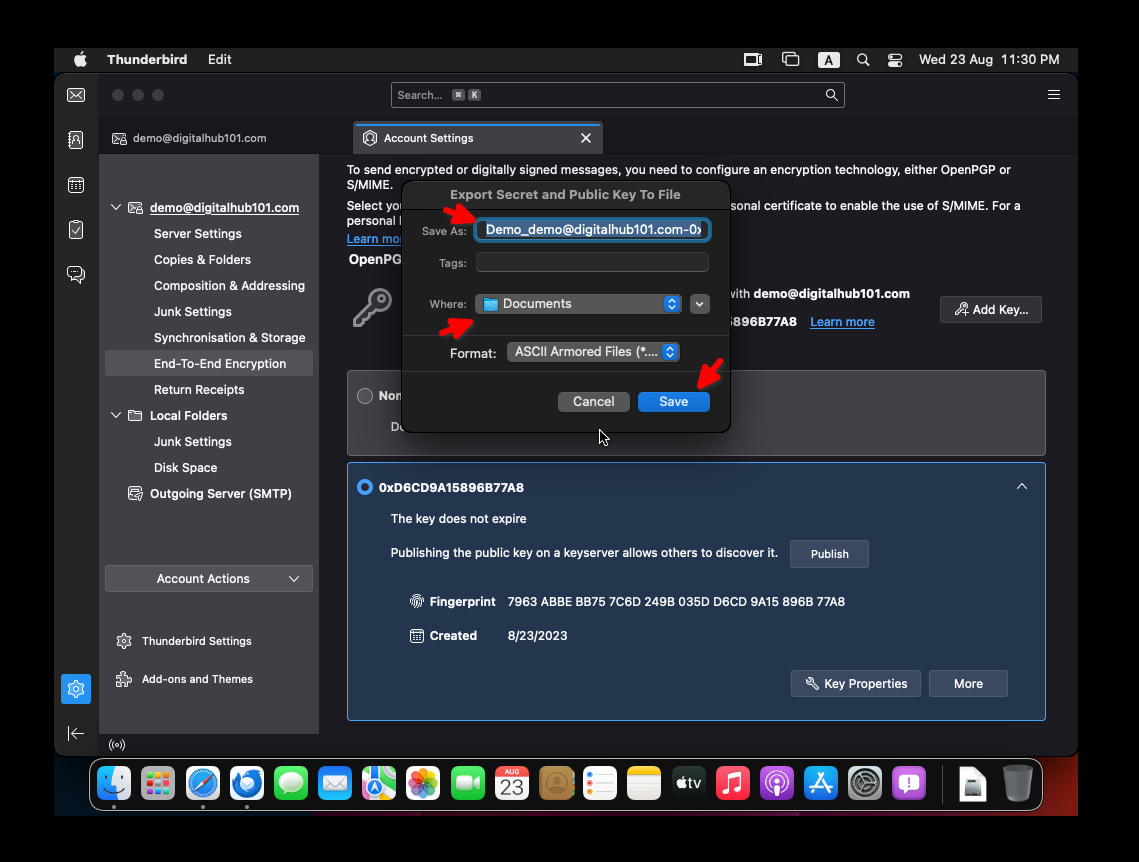1139x862 pixels.
Task: Open Messages from the dock
Action: coord(291,784)
